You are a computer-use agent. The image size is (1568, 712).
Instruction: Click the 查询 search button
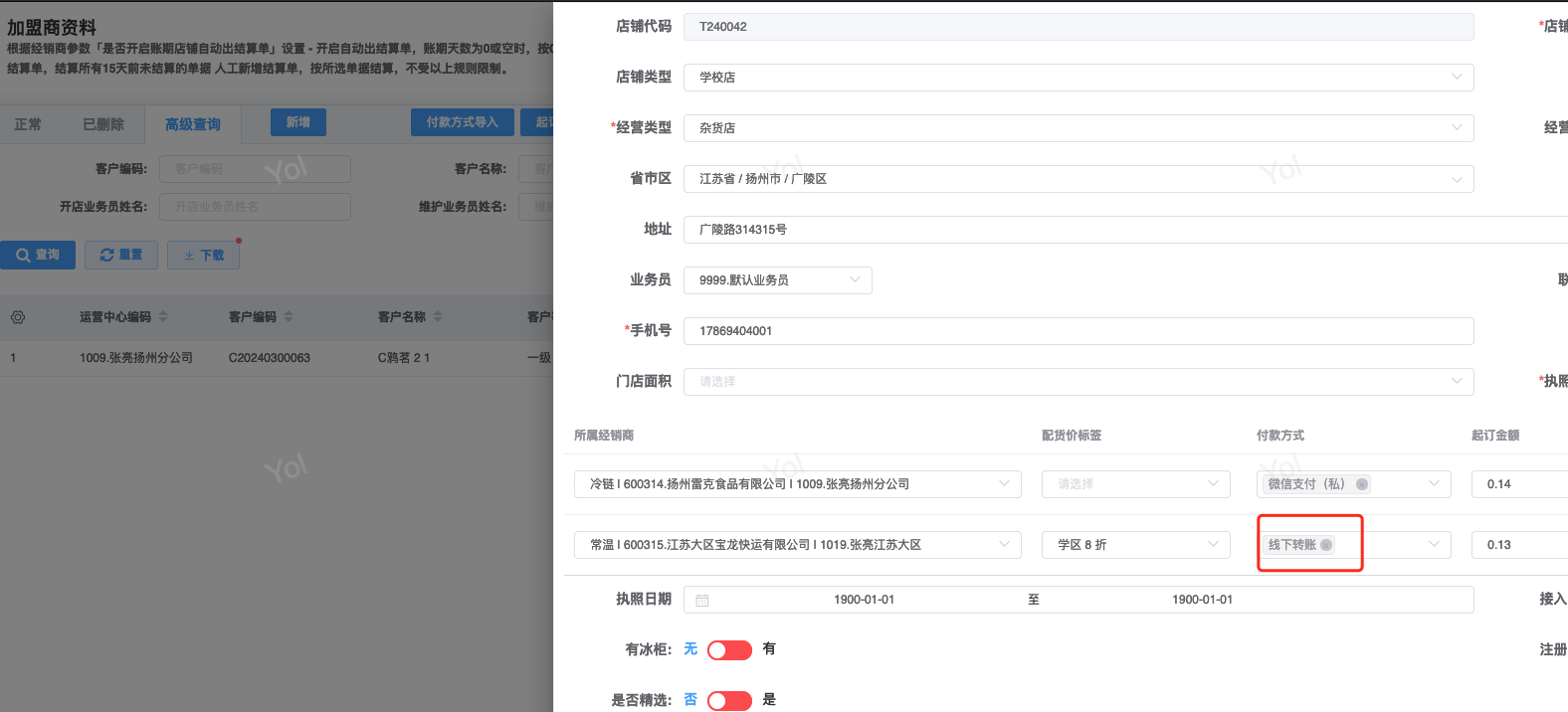38,256
